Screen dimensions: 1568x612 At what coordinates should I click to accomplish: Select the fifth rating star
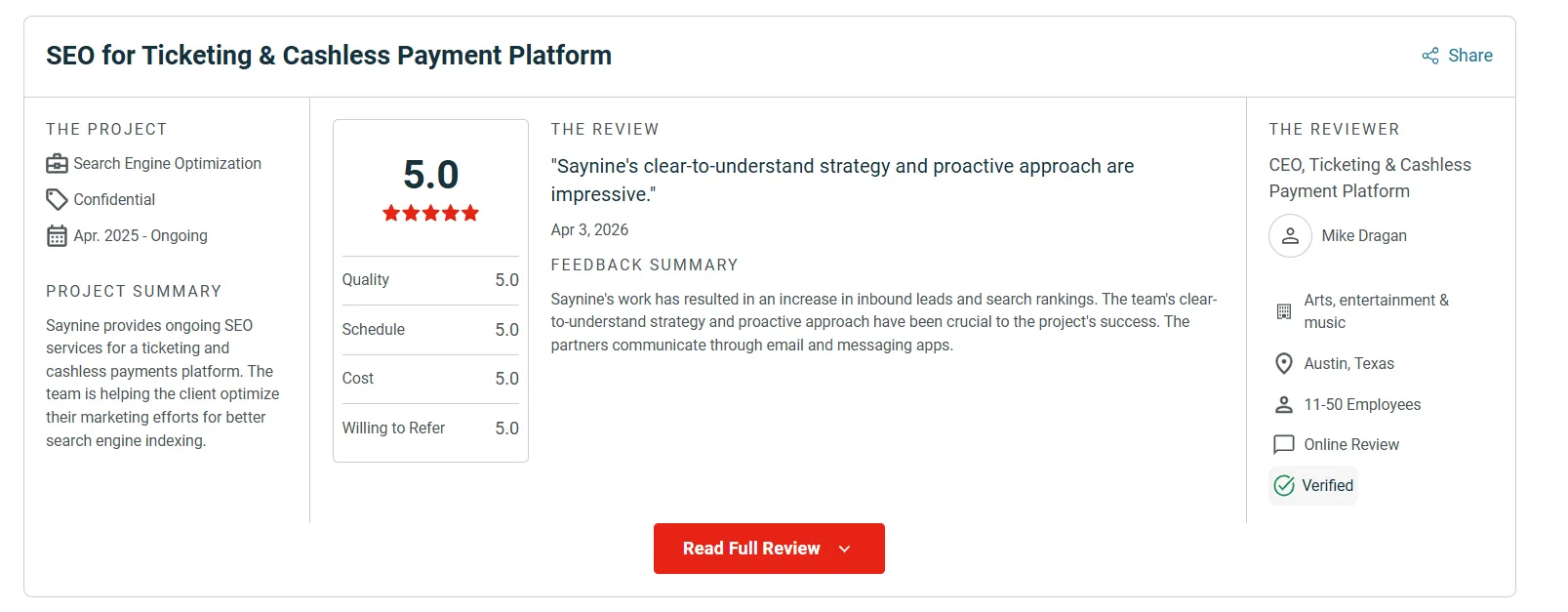[x=470, y=212]
